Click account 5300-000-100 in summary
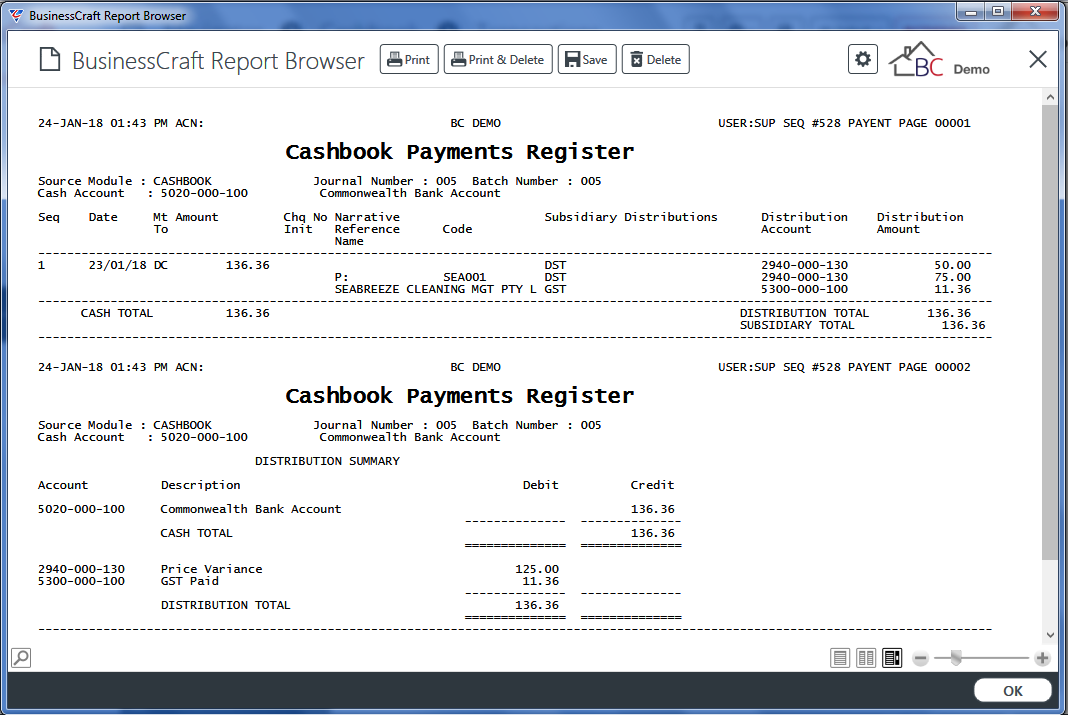Screen dimensions: 1068x715 coord(81,581)
